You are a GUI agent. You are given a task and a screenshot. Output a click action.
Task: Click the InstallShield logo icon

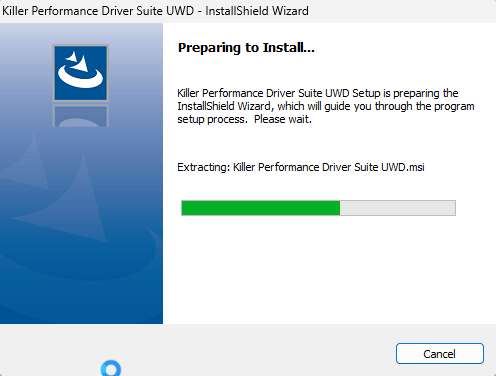[x=81, y=73]
